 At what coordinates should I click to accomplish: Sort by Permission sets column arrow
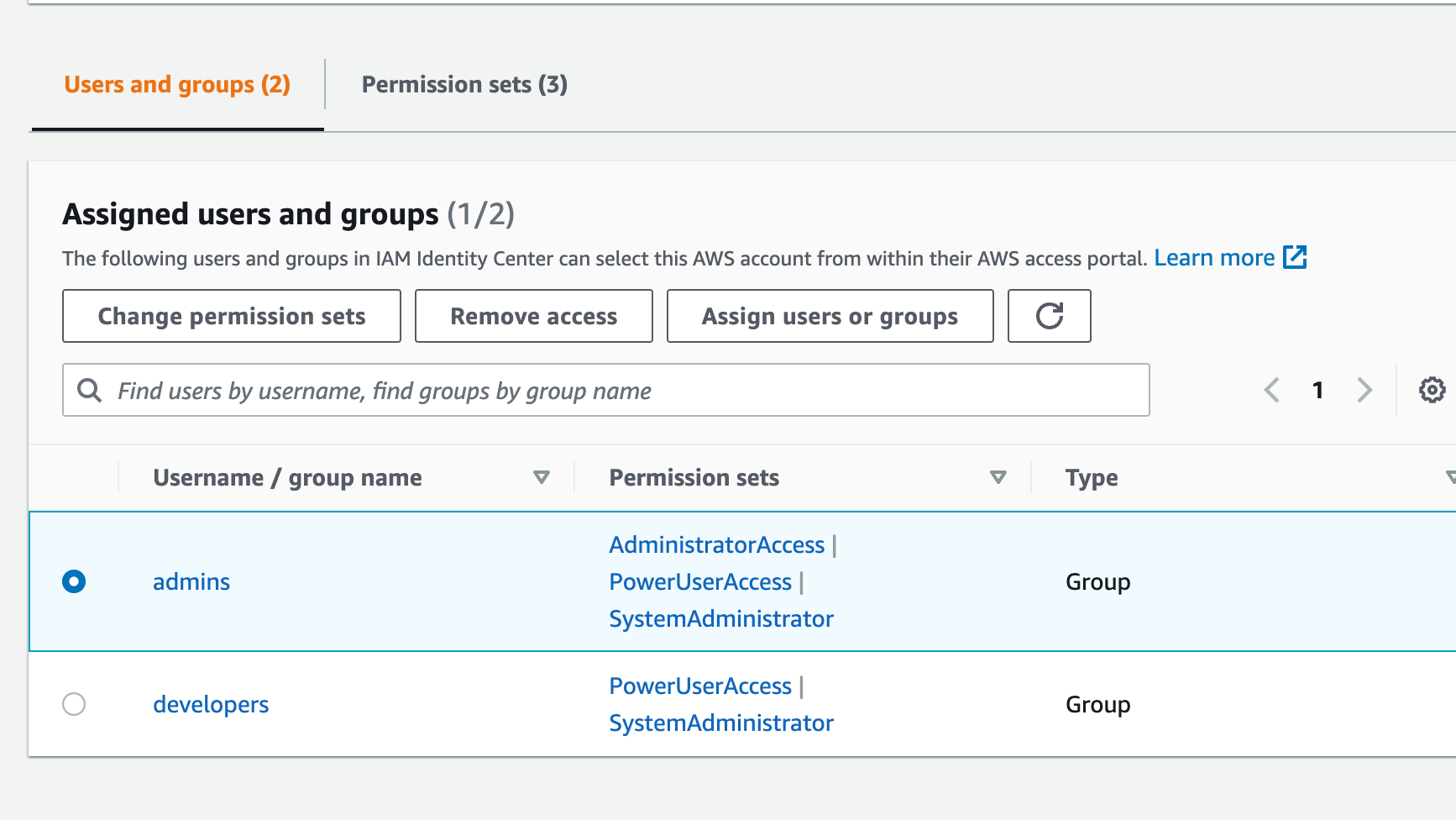coord(998,477)
